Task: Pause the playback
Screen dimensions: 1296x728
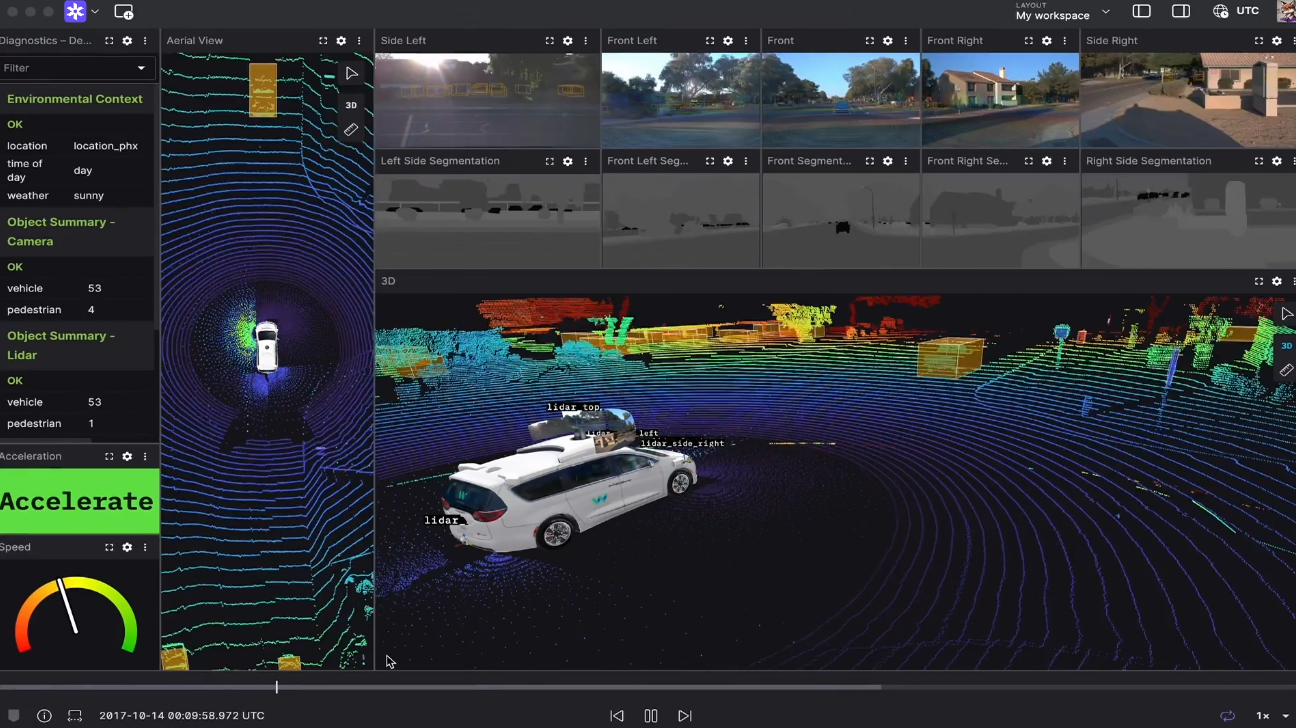Action: [x=651, y=716]
